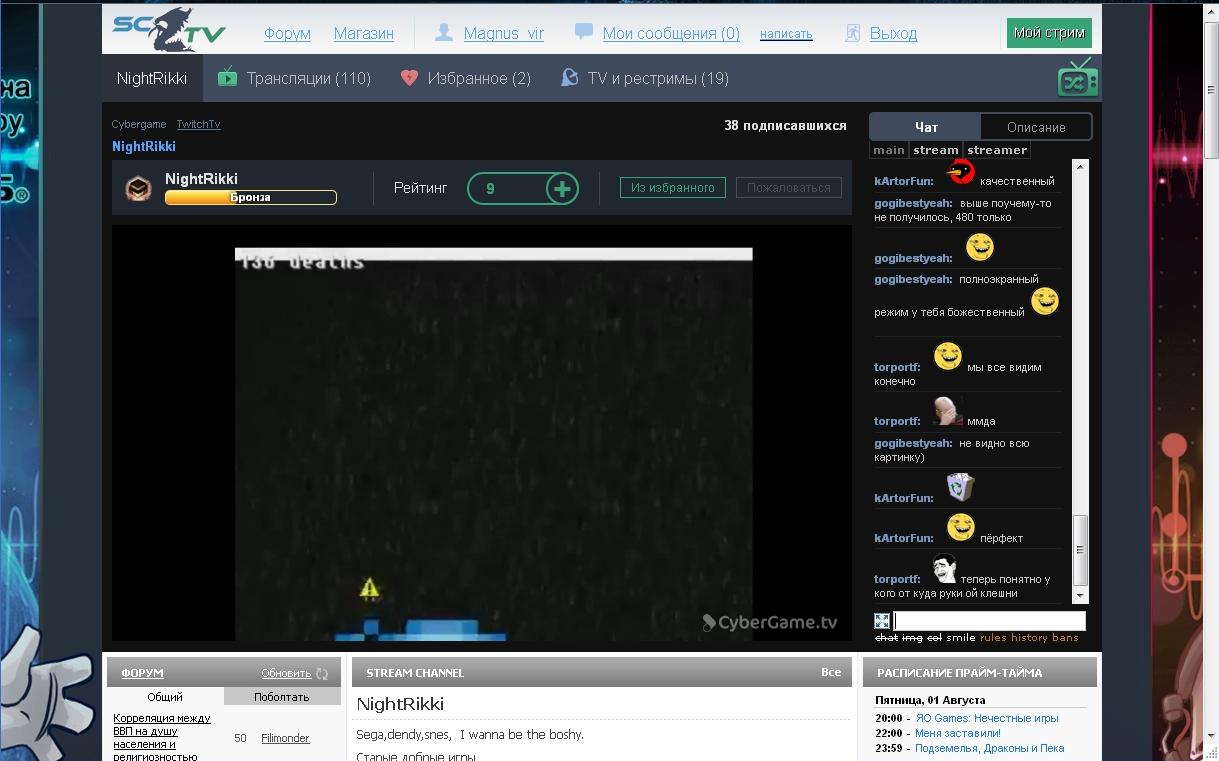The width and height of the screenshot is (1219, 761).
Task: Click the heart icon beside Избранное
Action: coord(409,77)
